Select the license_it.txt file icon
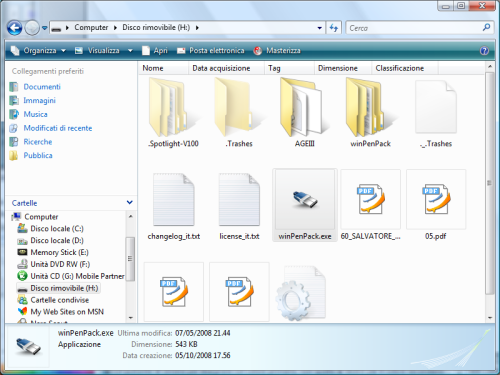Screen dimensions: 500x375 pos(239,199)
